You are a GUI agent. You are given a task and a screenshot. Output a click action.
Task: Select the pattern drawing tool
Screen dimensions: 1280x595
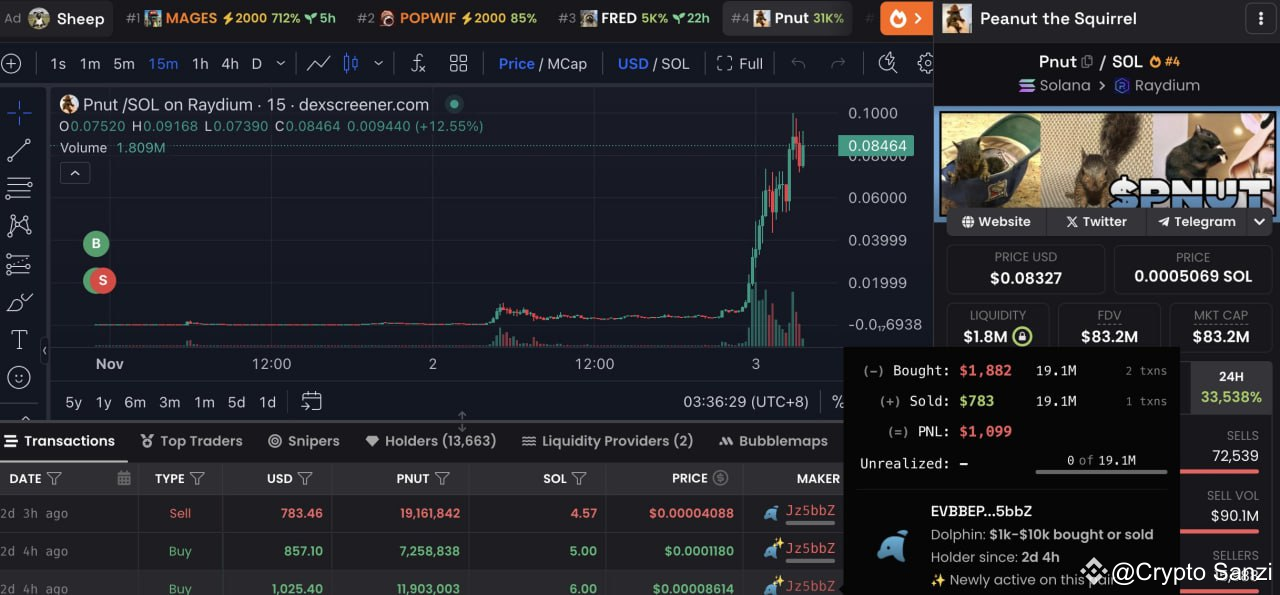19,226
